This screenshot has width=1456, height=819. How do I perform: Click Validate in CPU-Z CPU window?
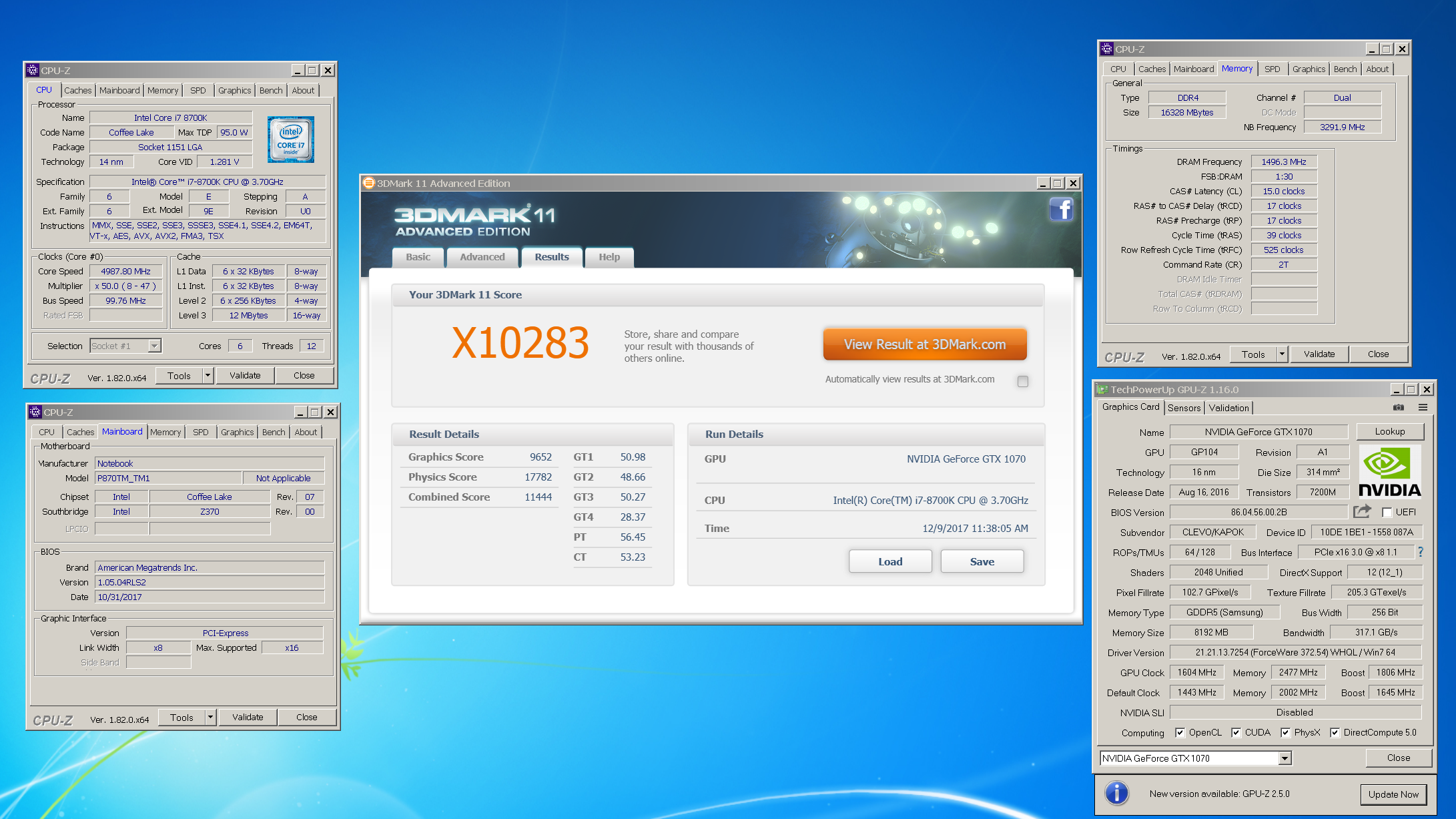coord(245,376)
